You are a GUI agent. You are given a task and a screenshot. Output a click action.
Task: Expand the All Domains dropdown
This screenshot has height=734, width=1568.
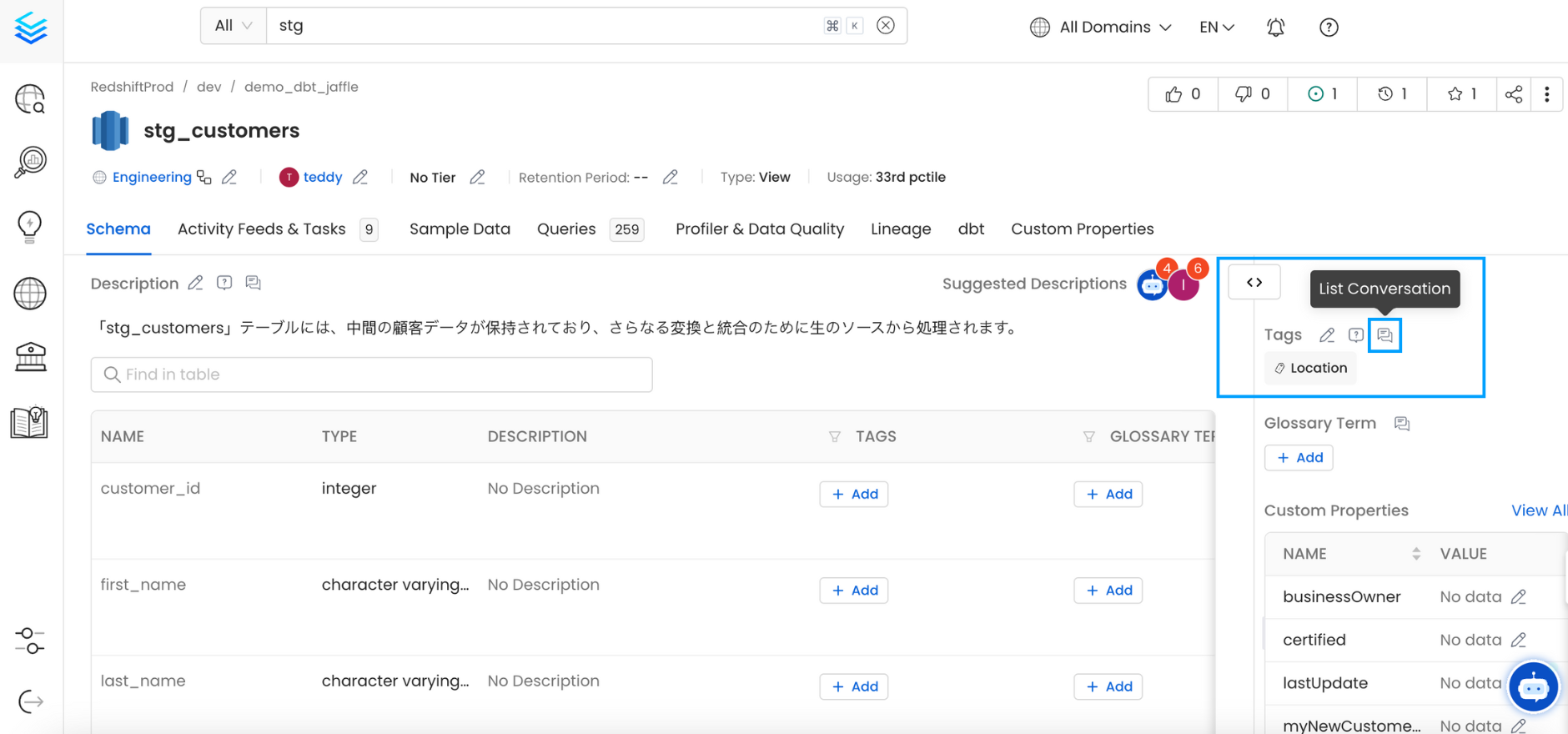pos(1101,28)
